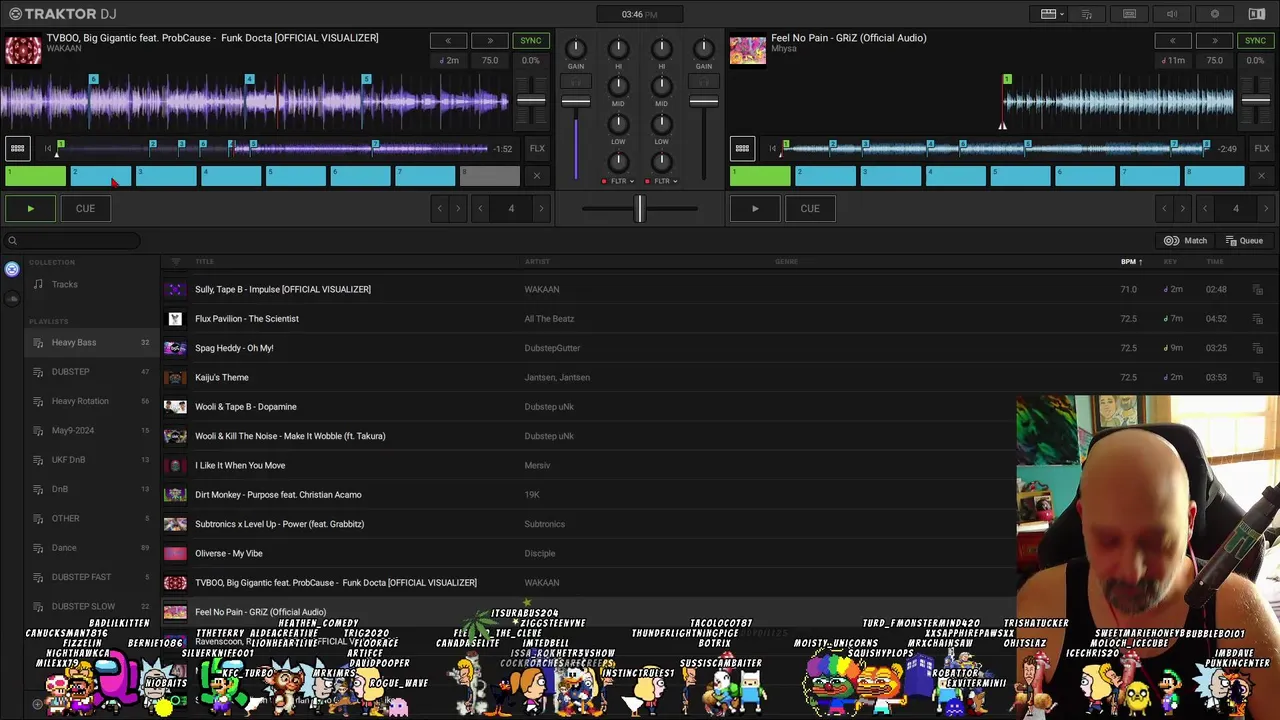Seek forward on the left deck

pos(490,41)
